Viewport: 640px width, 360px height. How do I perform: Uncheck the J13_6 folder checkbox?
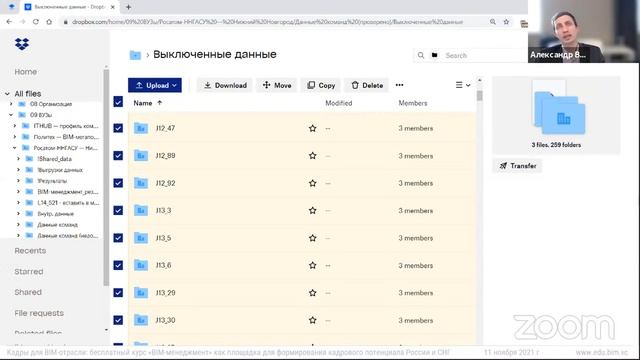coord(118,265)
